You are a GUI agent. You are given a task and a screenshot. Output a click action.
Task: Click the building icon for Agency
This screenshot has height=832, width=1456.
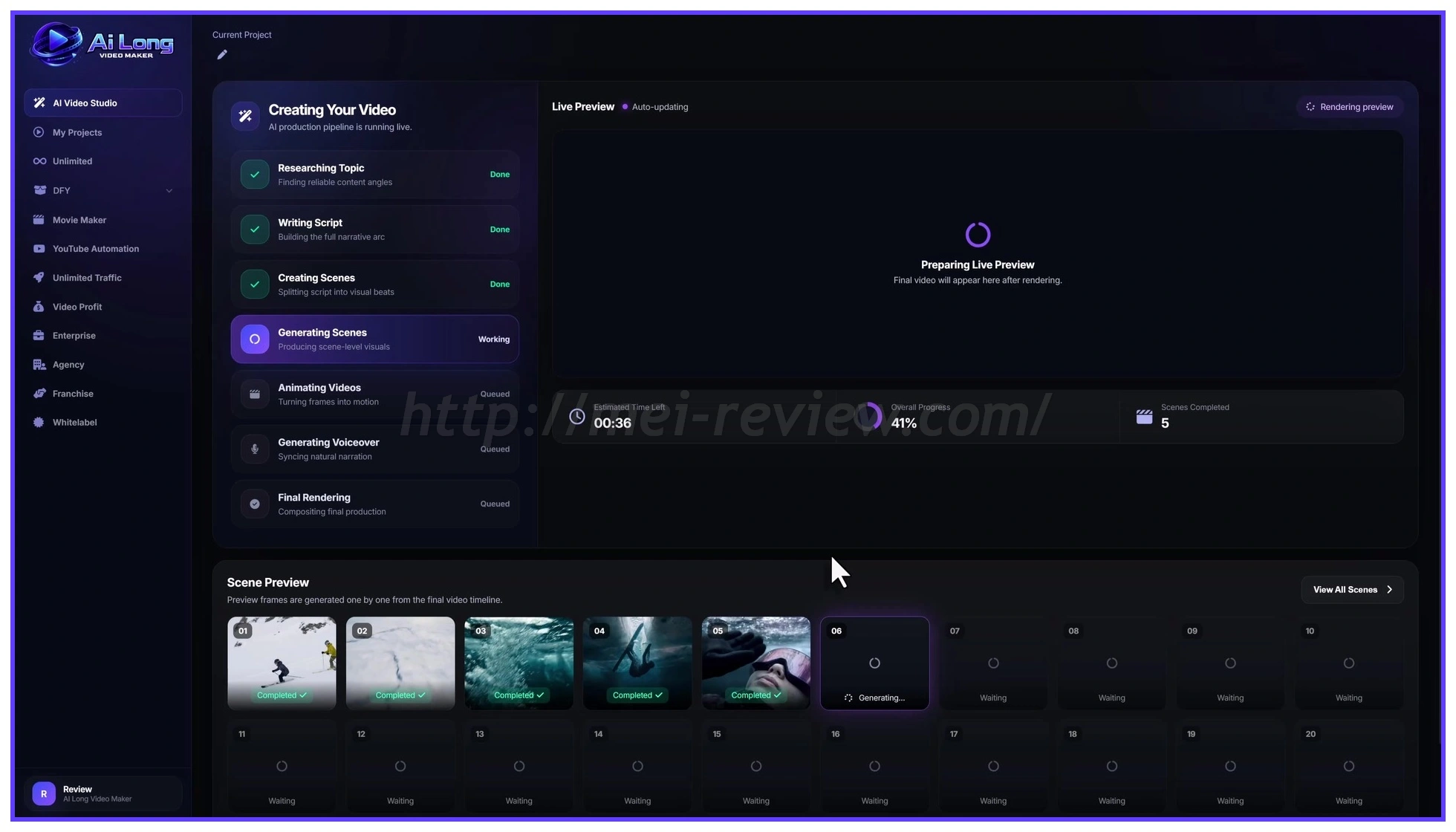pos(39,365)
